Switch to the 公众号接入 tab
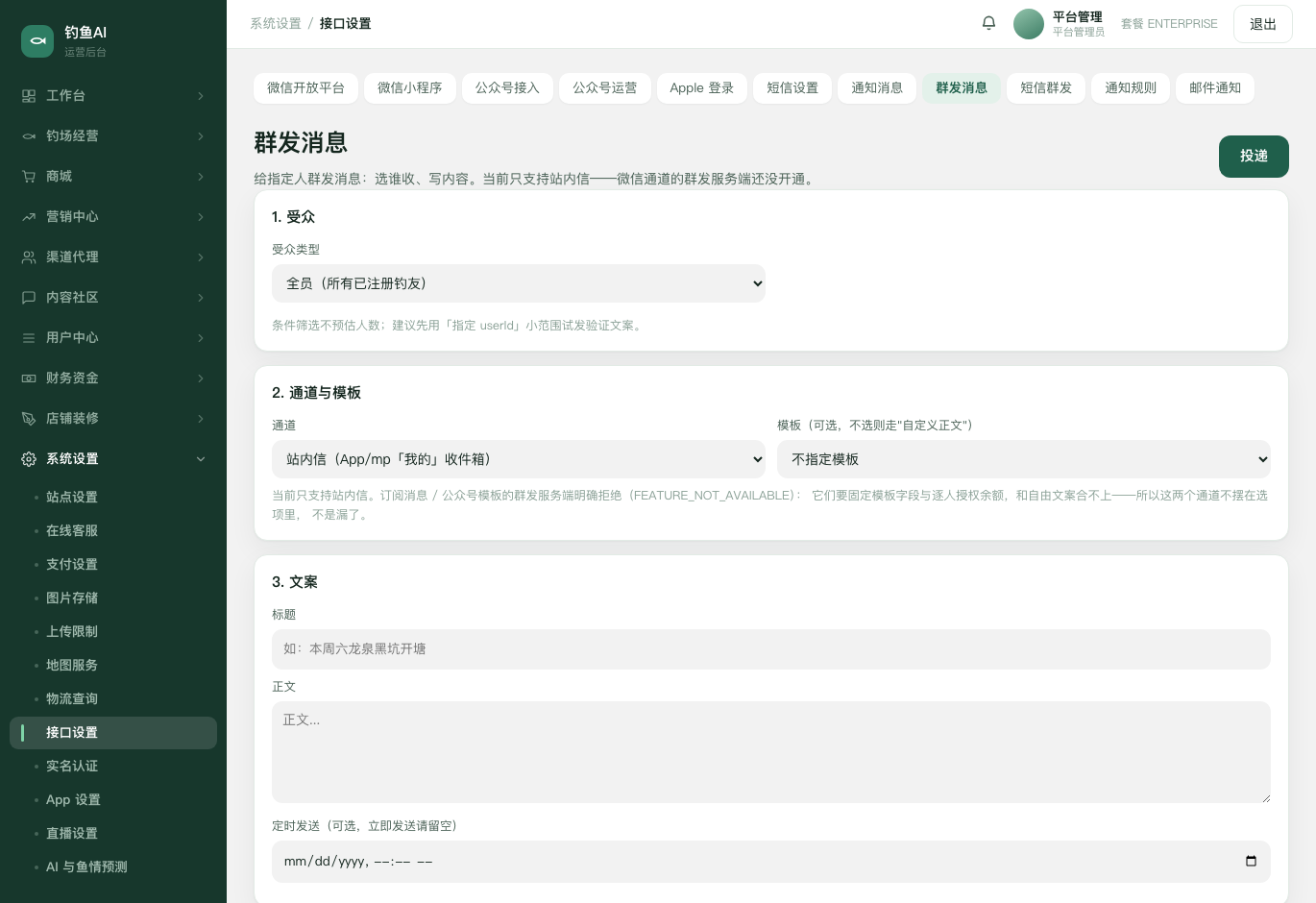Viewport: 1316px width, 903px height. (x=507, y=88)
